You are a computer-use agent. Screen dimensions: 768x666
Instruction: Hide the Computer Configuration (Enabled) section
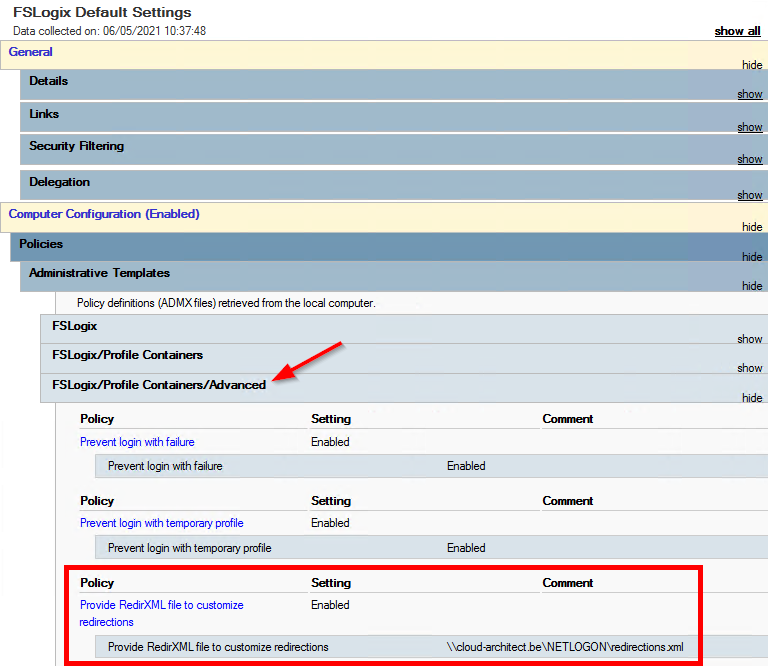tap(751, 227)
